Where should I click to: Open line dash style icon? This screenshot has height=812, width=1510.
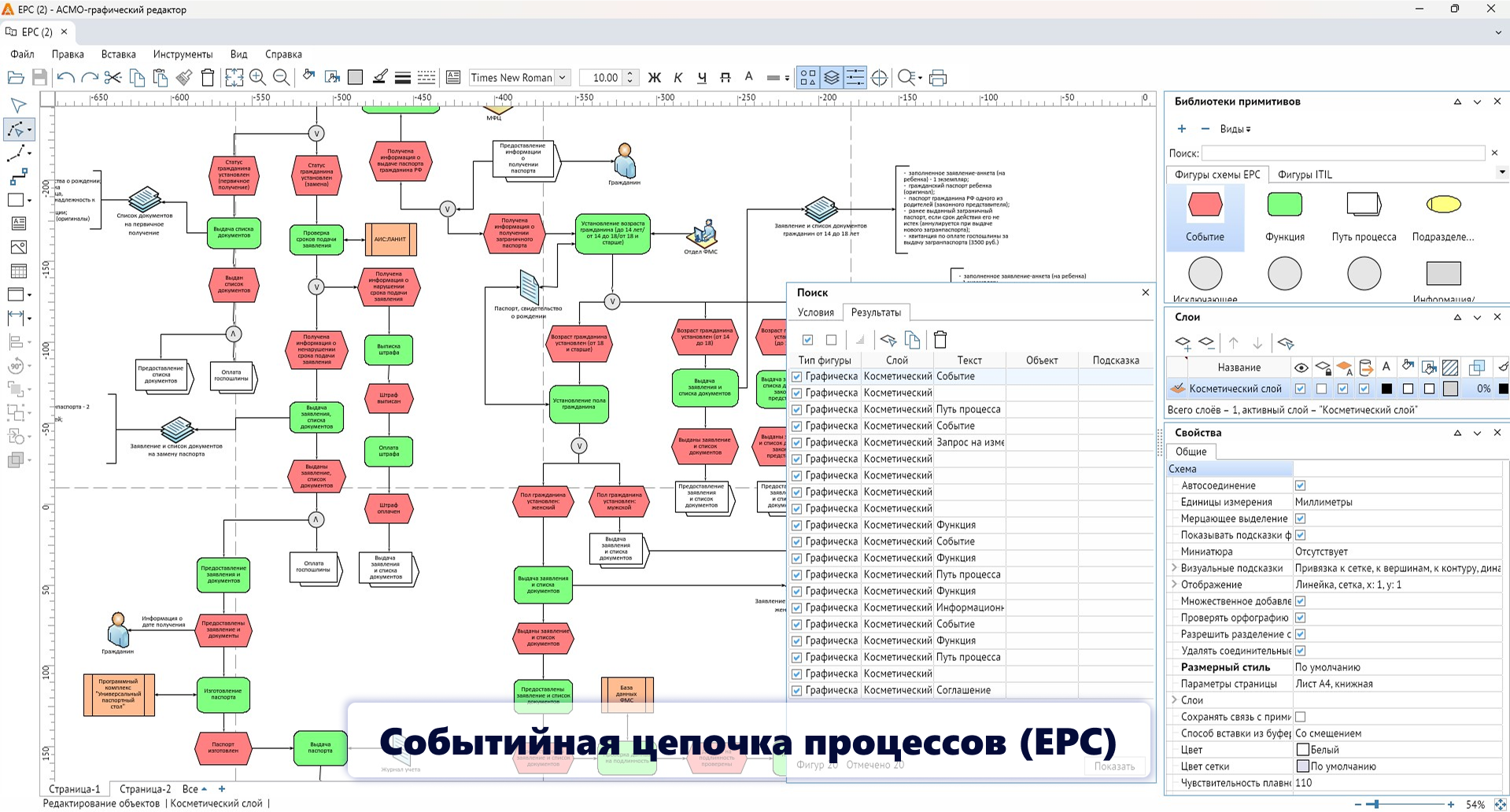(426, 77)
